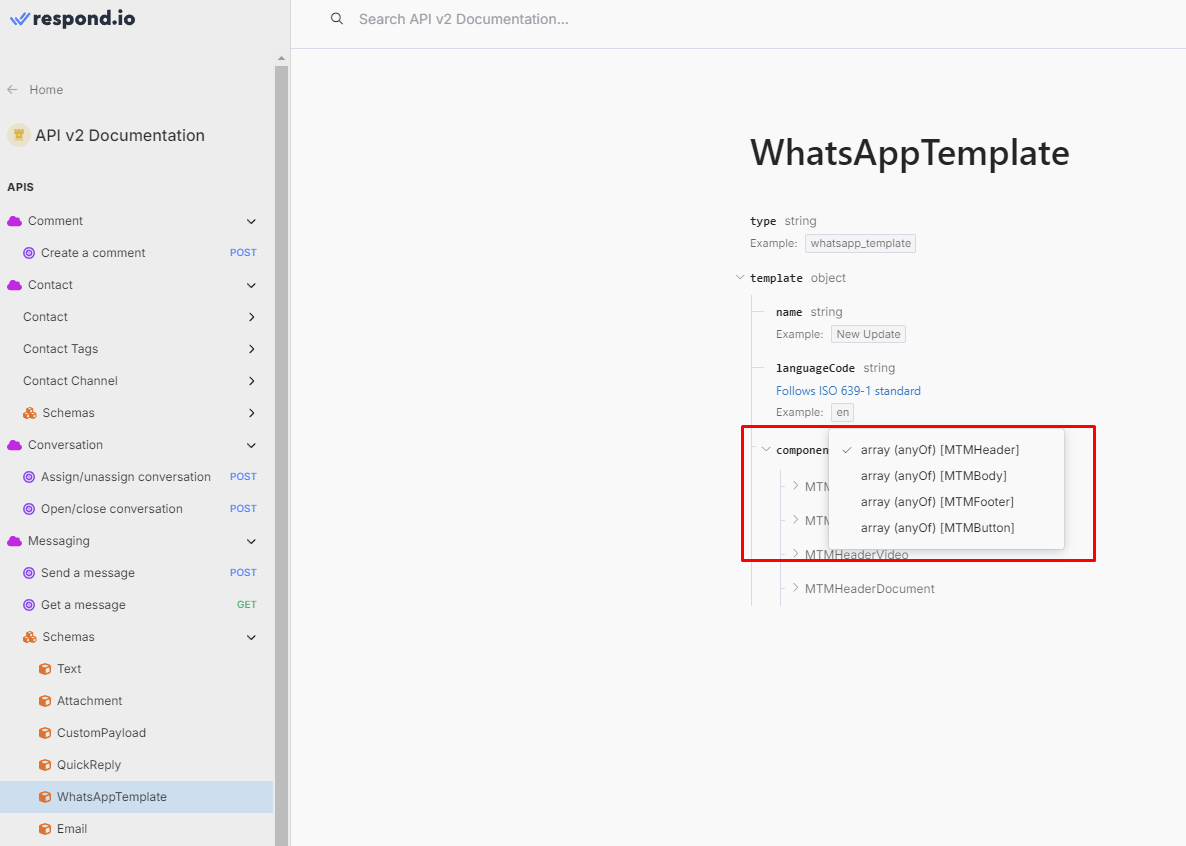The image size is (1186, 846).
Task: Open the CustomPayload schema
Action: coord(101,732)
